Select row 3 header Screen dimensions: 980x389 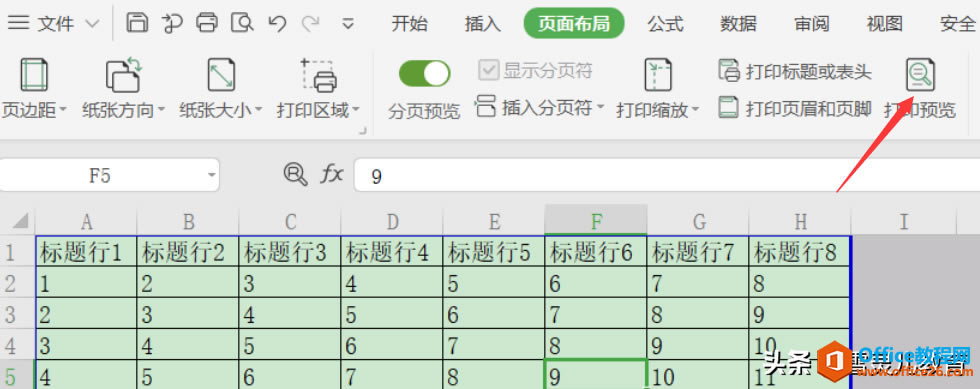tap(18, 313)
